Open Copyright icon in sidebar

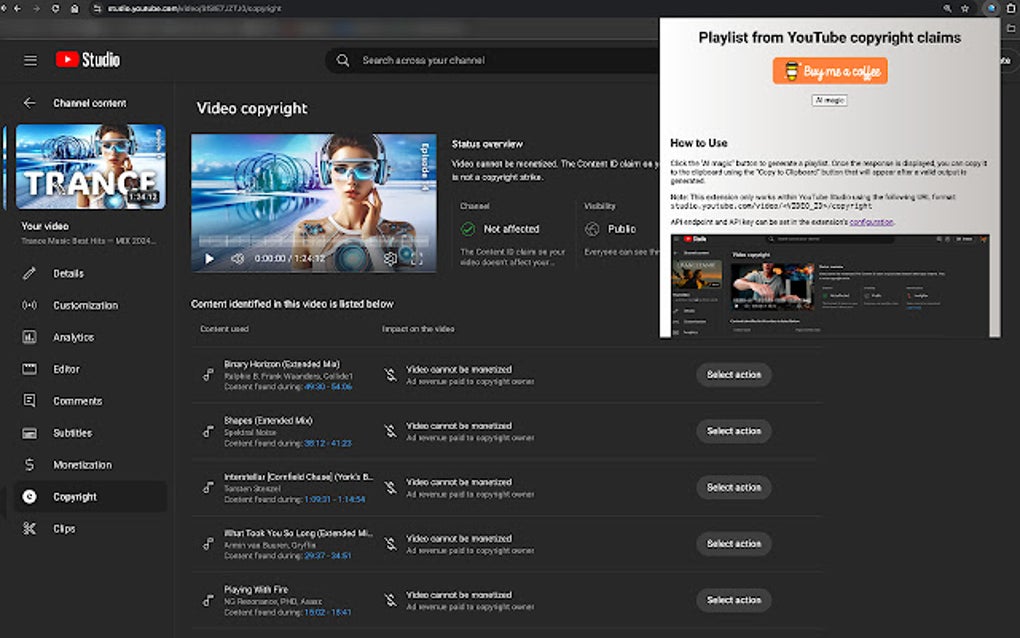point(29,497)
